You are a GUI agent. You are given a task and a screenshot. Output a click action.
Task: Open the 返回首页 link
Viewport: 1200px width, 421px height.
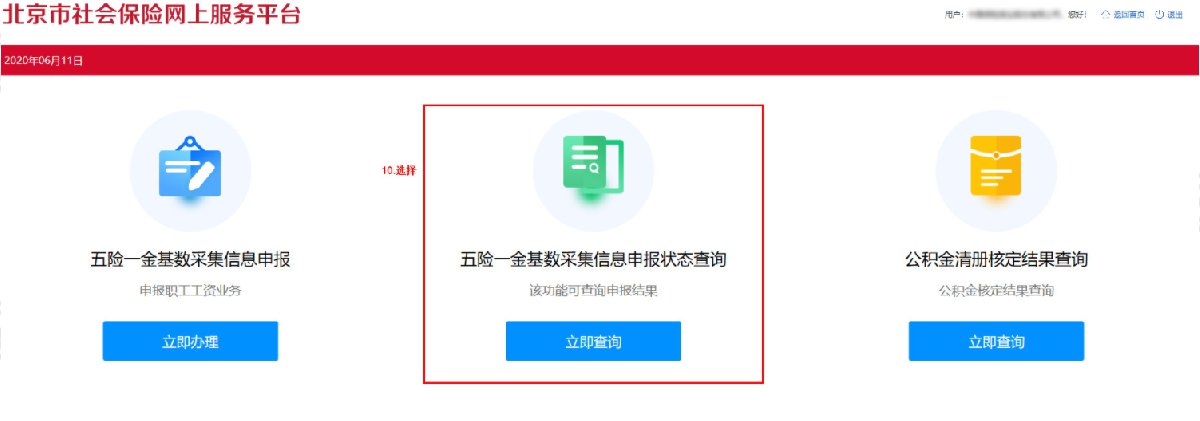pyautogui.click(x=1129, y=15)
